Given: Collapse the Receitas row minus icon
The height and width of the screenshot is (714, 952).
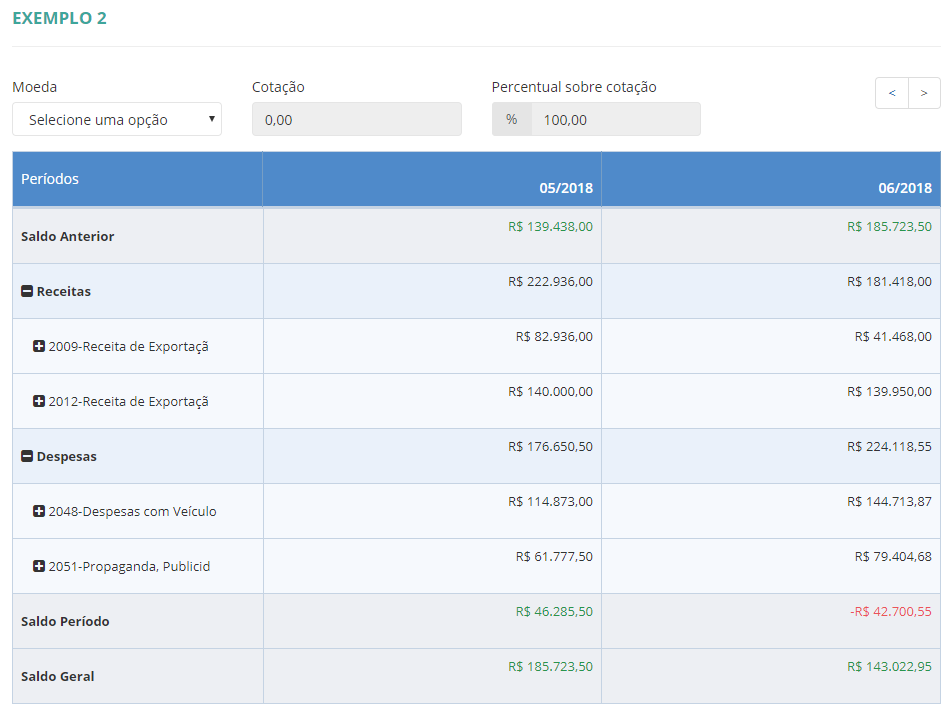Looking at the screenshot, I should tap(27, 292).
